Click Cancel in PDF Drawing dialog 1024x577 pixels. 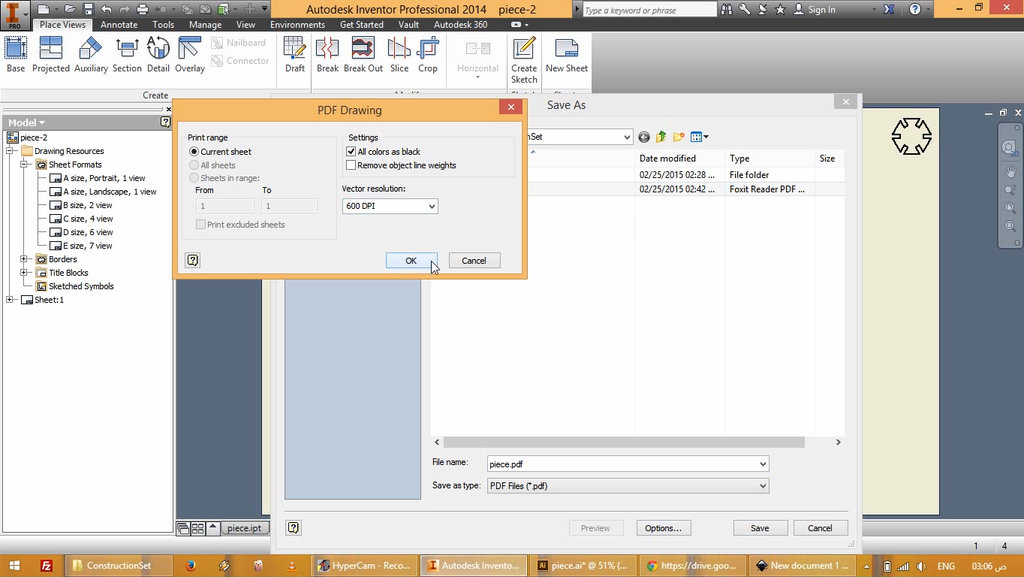pyautogui.click(x=474, y=260)
